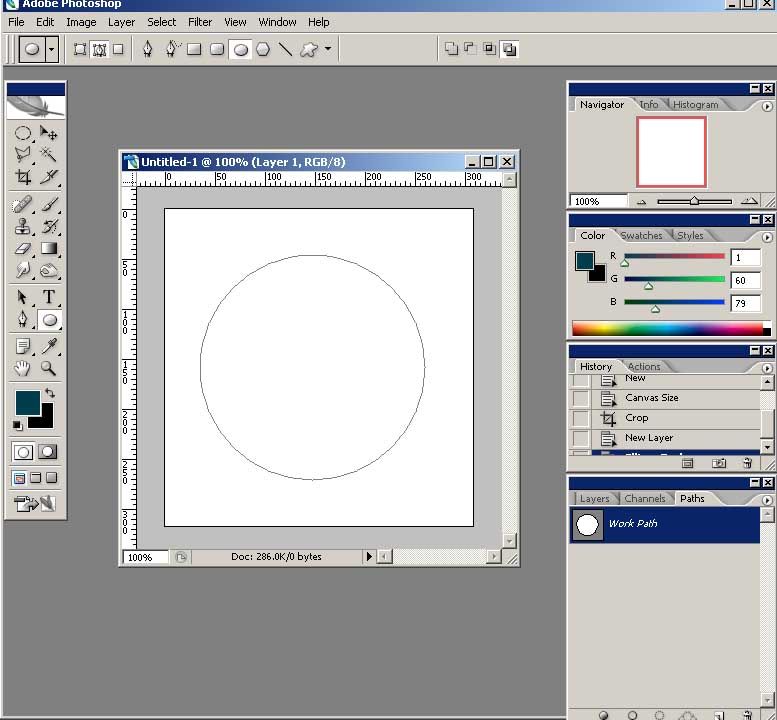Select the Work Path thumbnail
777x720 pixels.
pos(589,524)
